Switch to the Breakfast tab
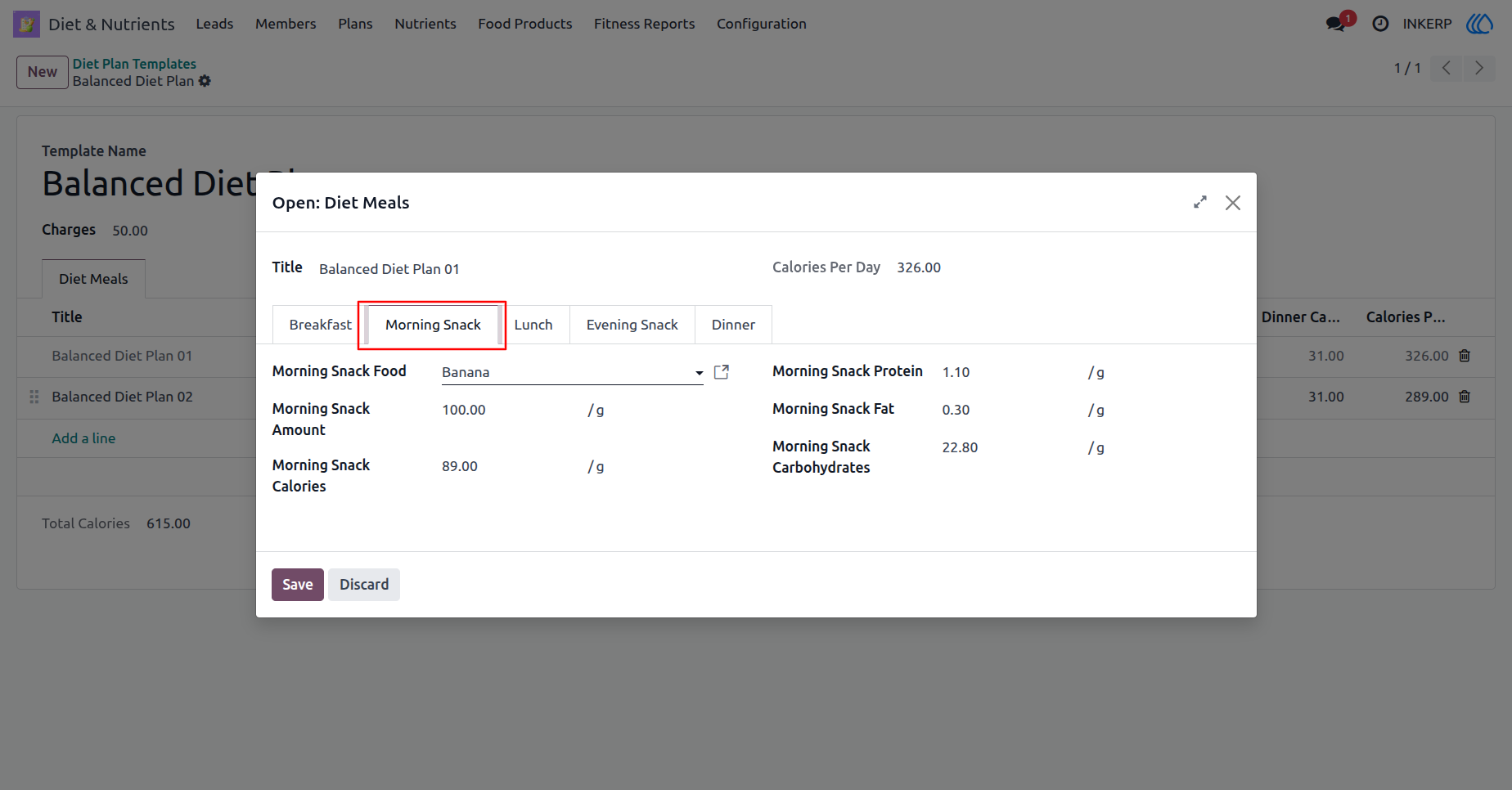This screenshot has height=790, width=1512. (320, 325)
